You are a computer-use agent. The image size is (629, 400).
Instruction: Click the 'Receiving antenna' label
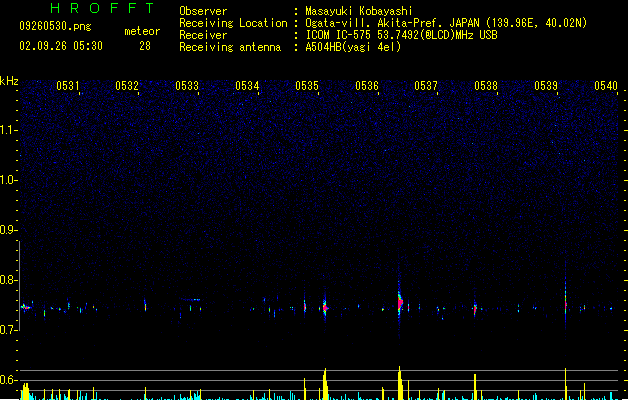point(230,47)
